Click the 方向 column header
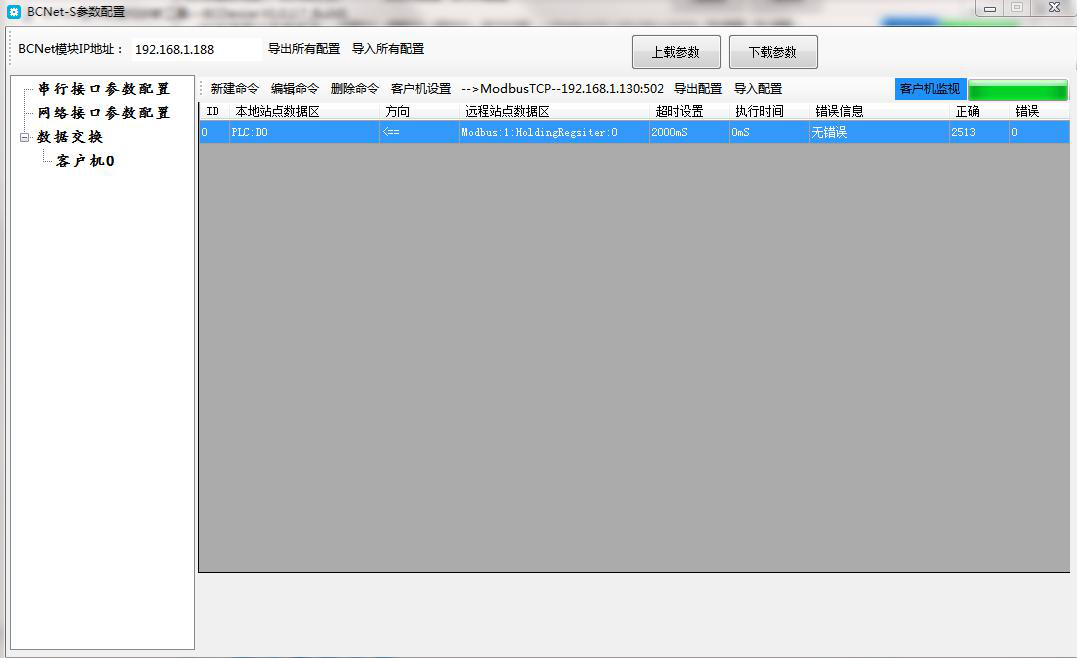Screen dimensions: 1077x658 pyautogui.click(x=419, y=111)
